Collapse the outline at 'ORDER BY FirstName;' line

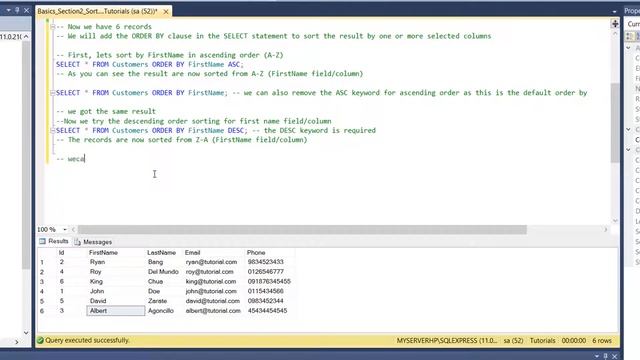tap(53, 93)
